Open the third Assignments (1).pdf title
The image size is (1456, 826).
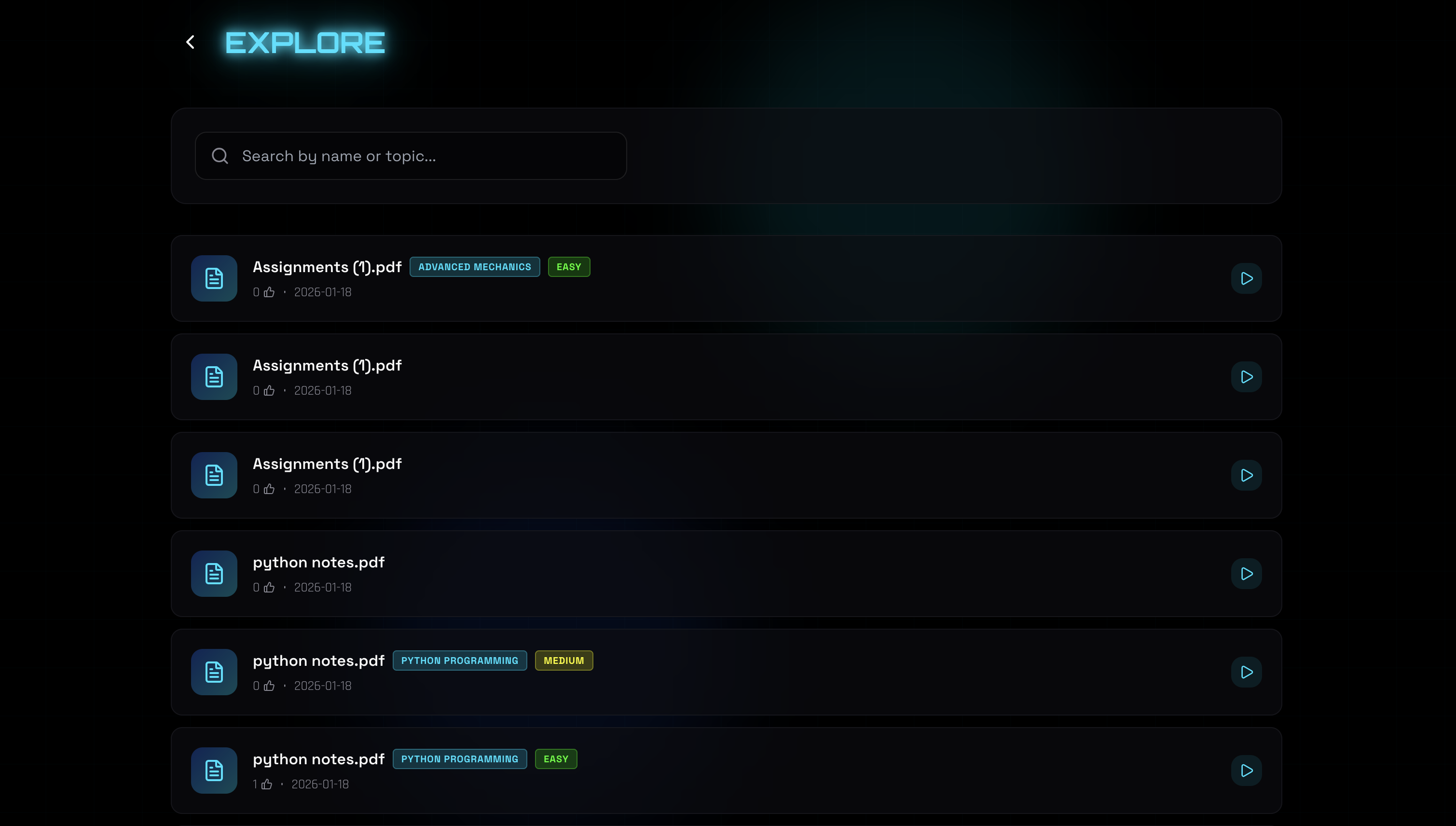point(327,464)
